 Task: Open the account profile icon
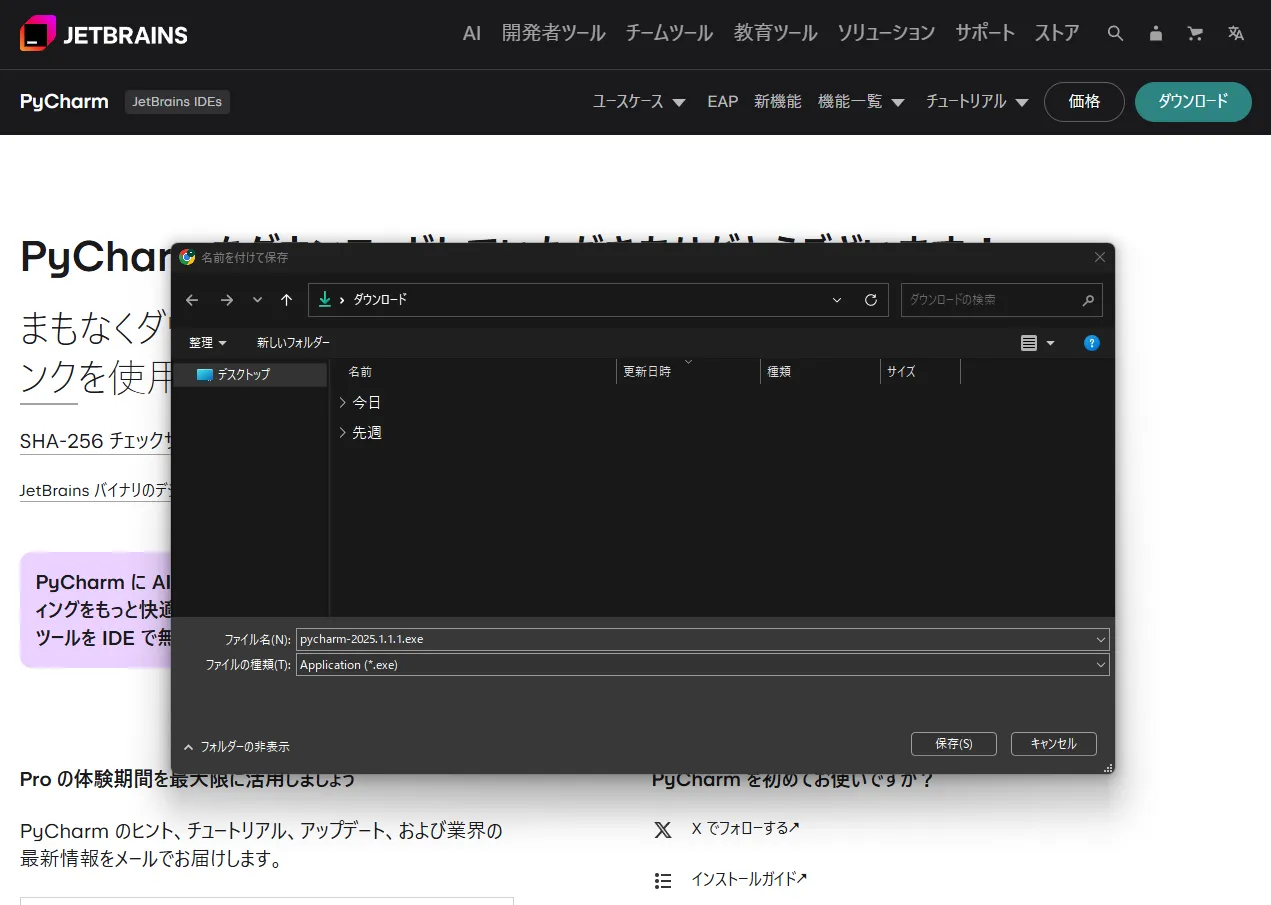point(1156,33)
